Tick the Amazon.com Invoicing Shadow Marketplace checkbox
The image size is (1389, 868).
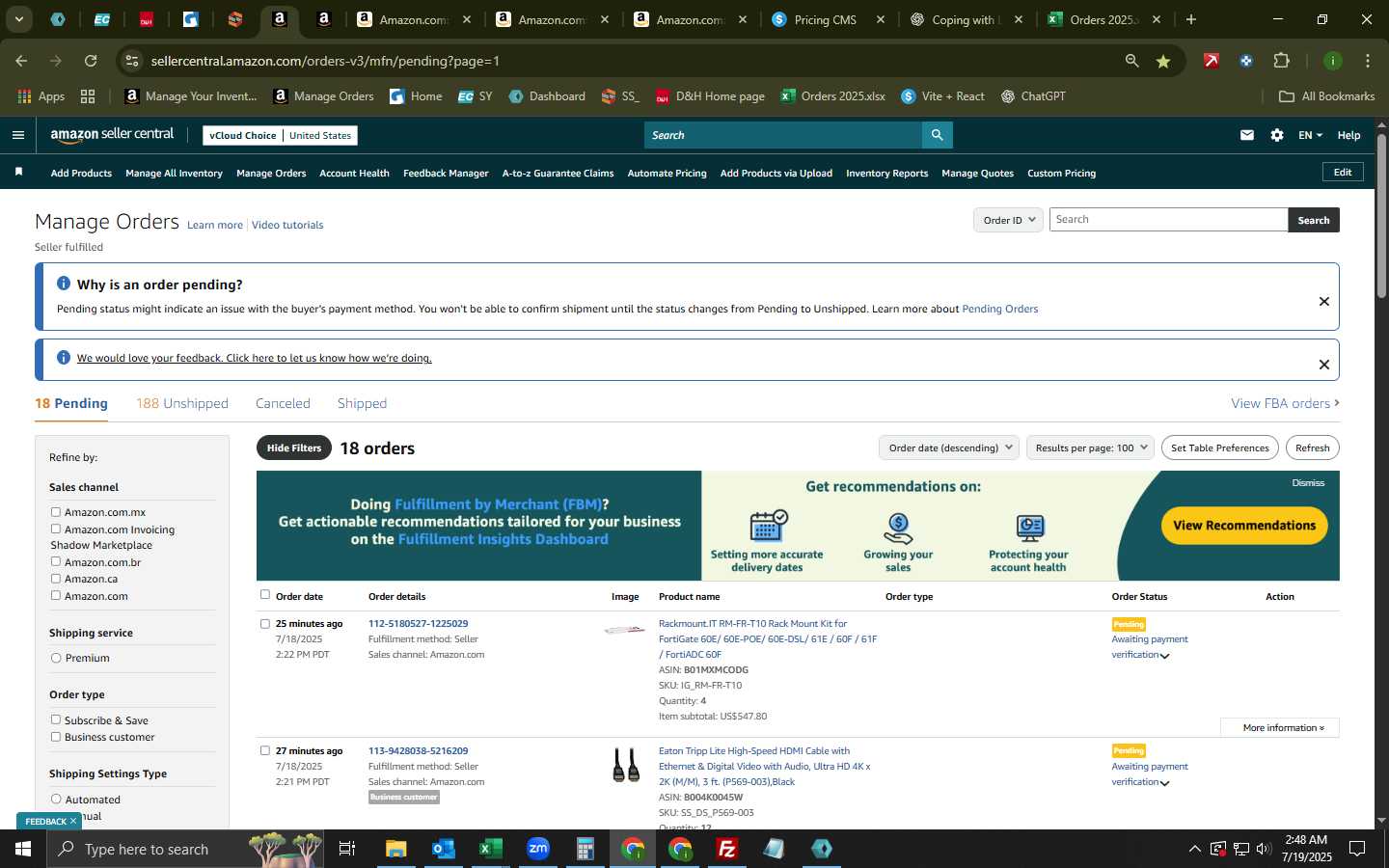[x=56, y=529]
